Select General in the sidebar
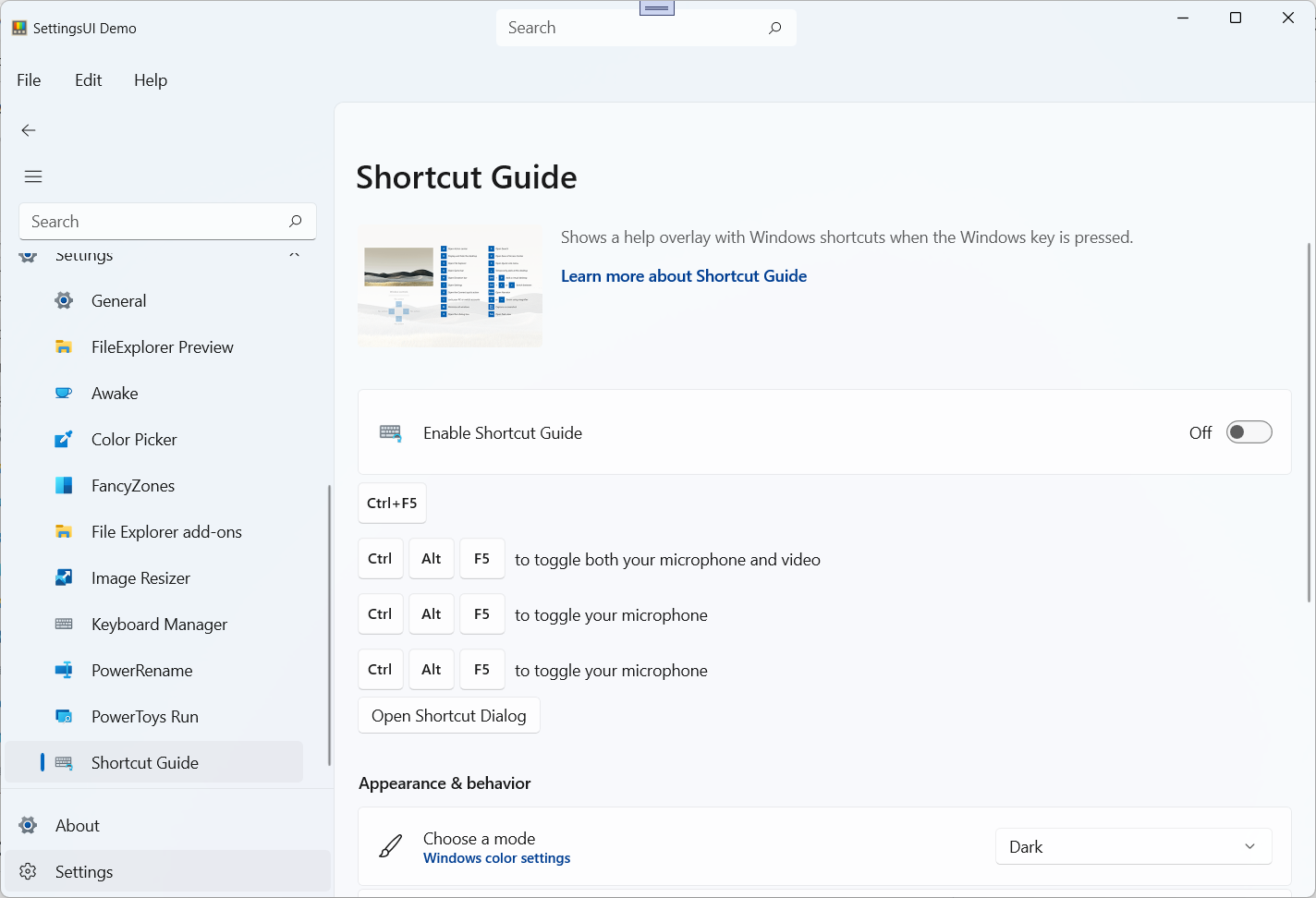 tap(154, 300)
